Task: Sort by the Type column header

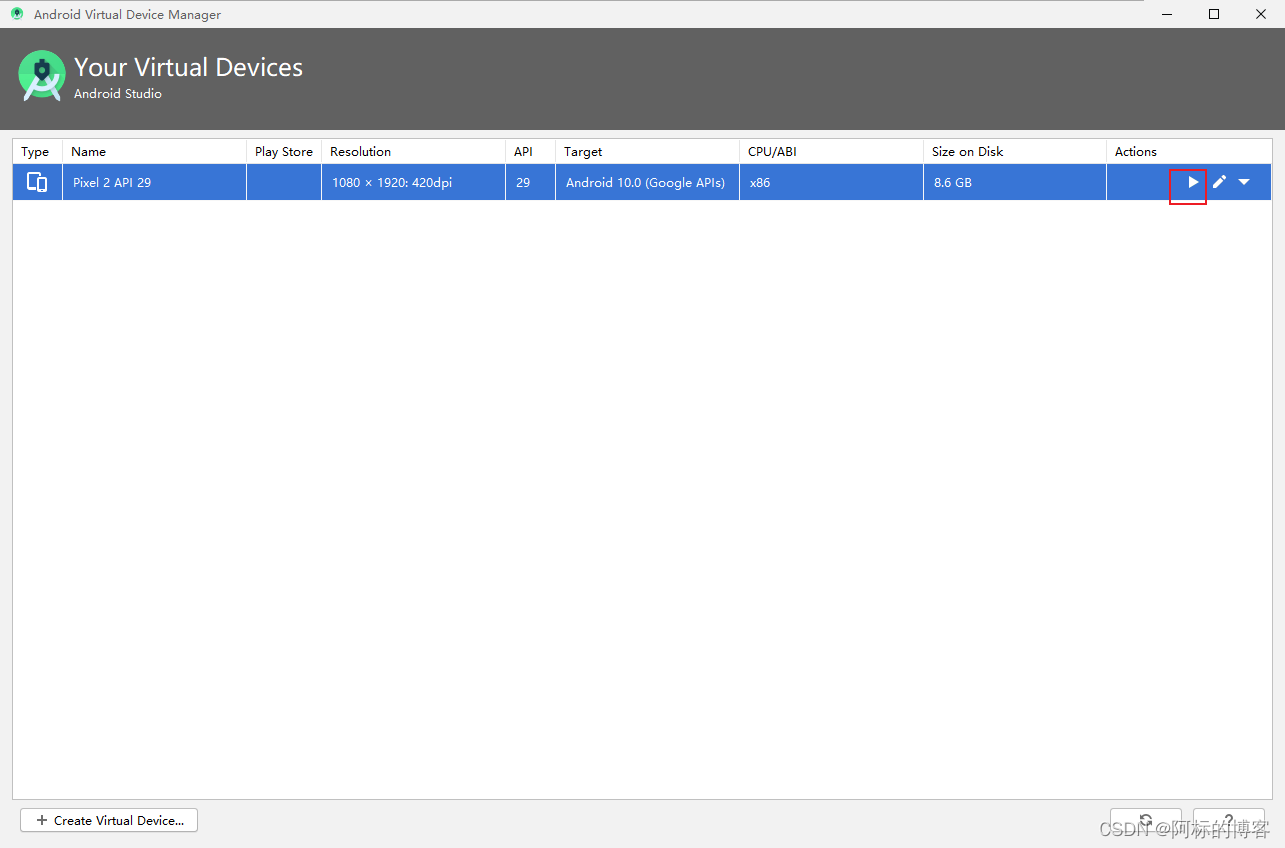Action: (38, 152)
